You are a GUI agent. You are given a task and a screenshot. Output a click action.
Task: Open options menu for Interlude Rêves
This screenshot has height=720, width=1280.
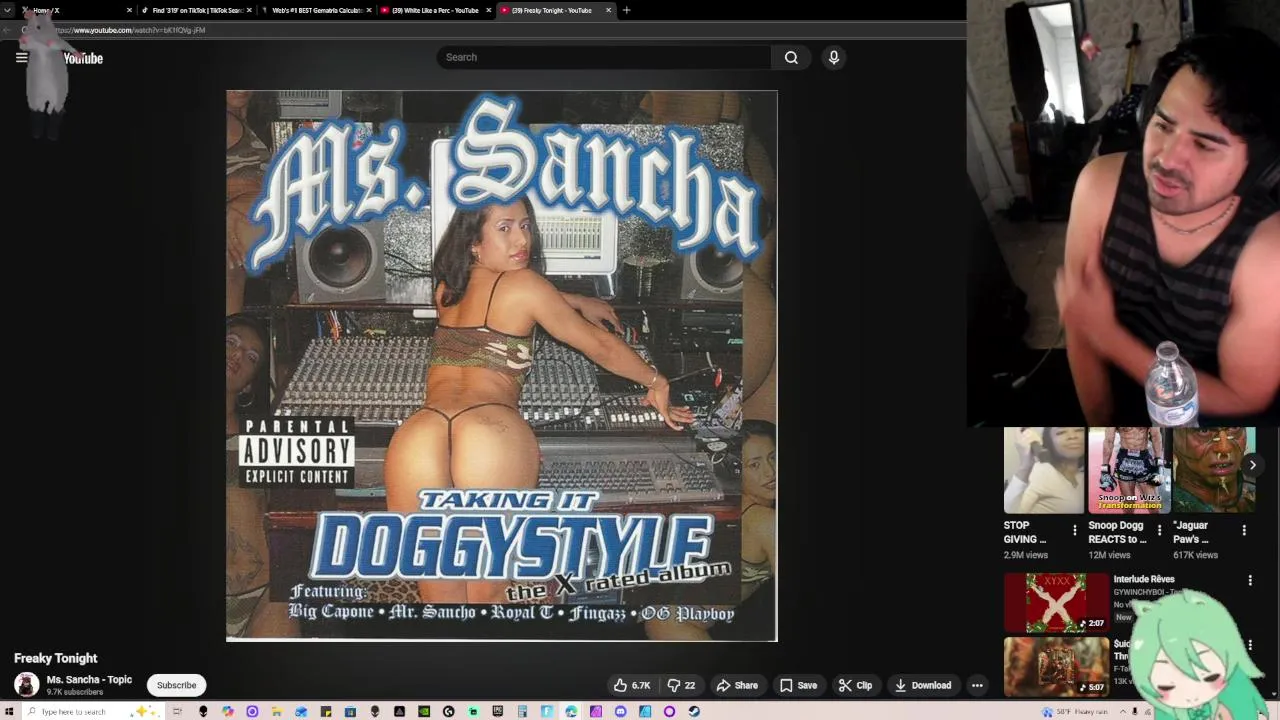click(1250, 580)
